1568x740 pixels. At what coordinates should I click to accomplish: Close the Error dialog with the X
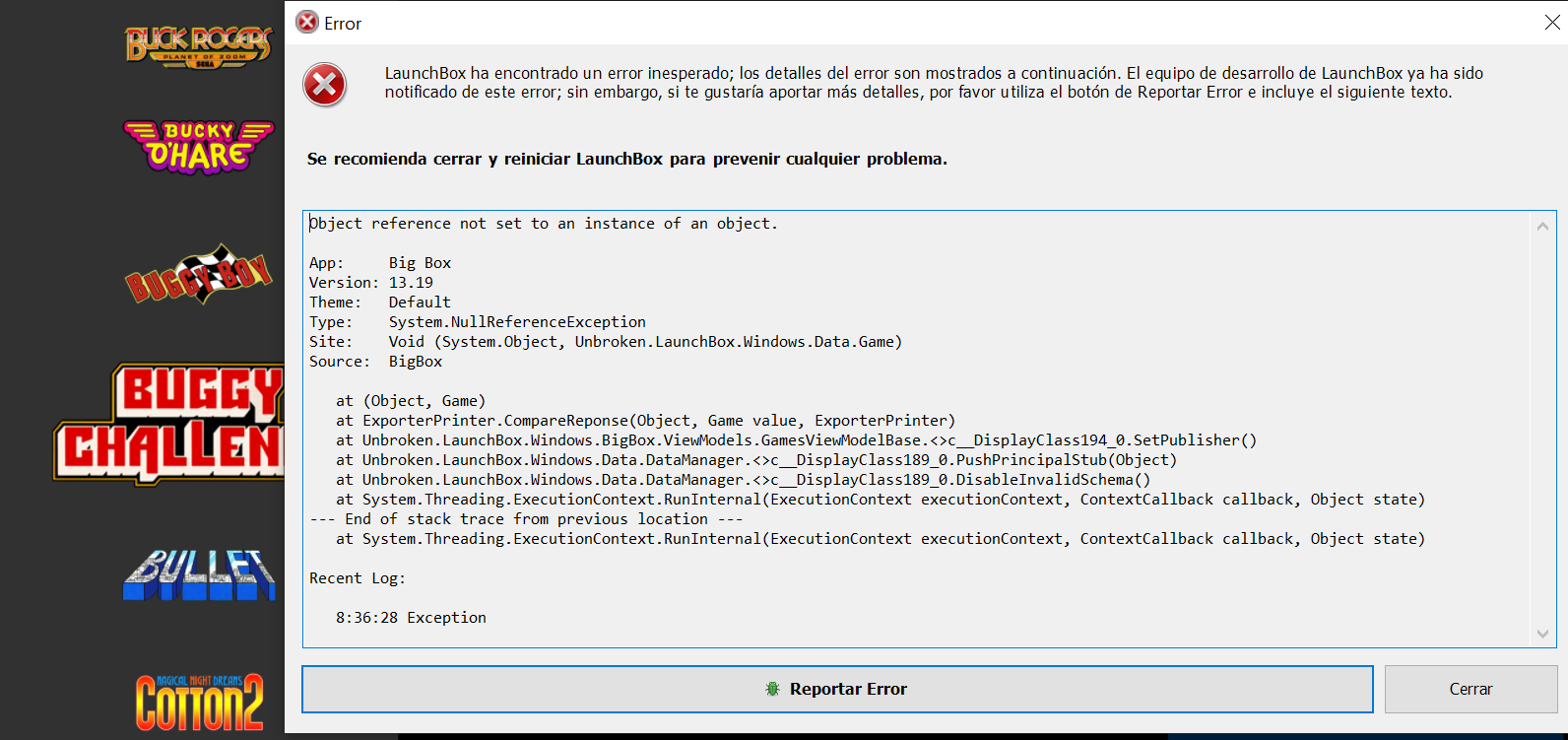(1552, 23)
